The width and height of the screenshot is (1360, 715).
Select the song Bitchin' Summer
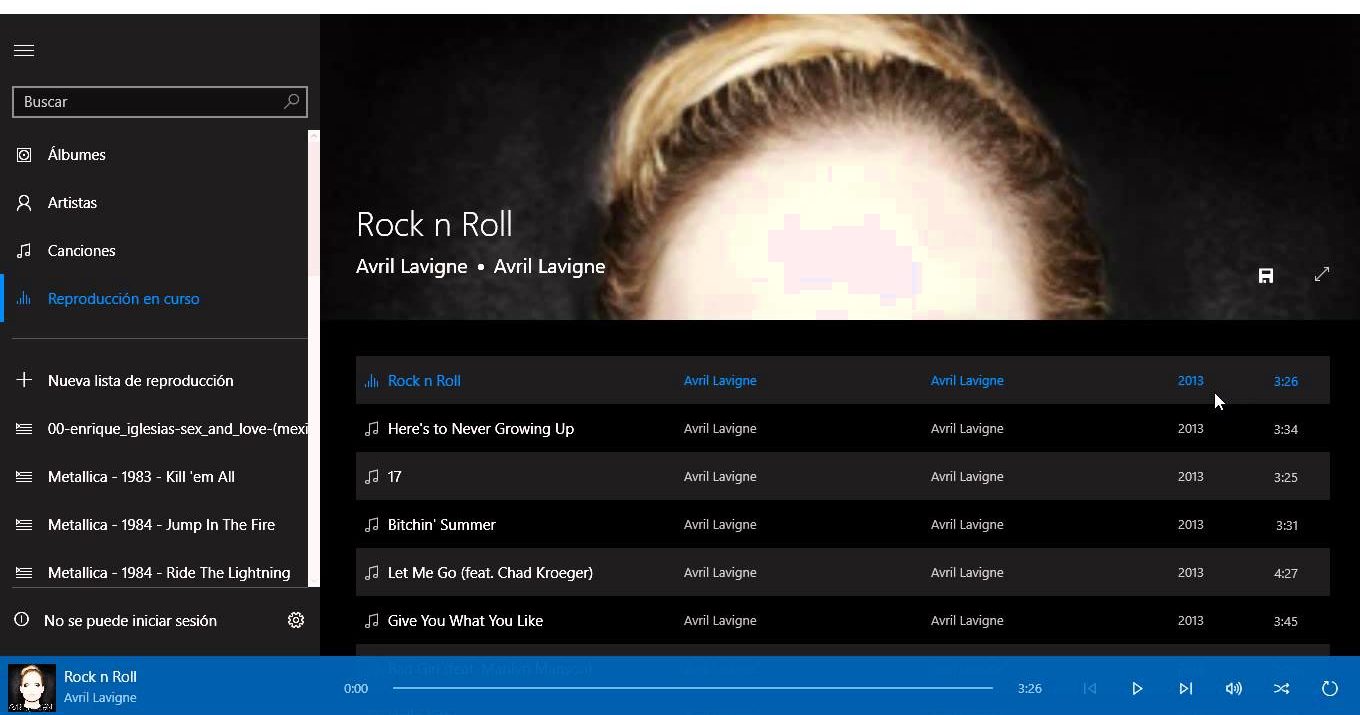[441, 525]
